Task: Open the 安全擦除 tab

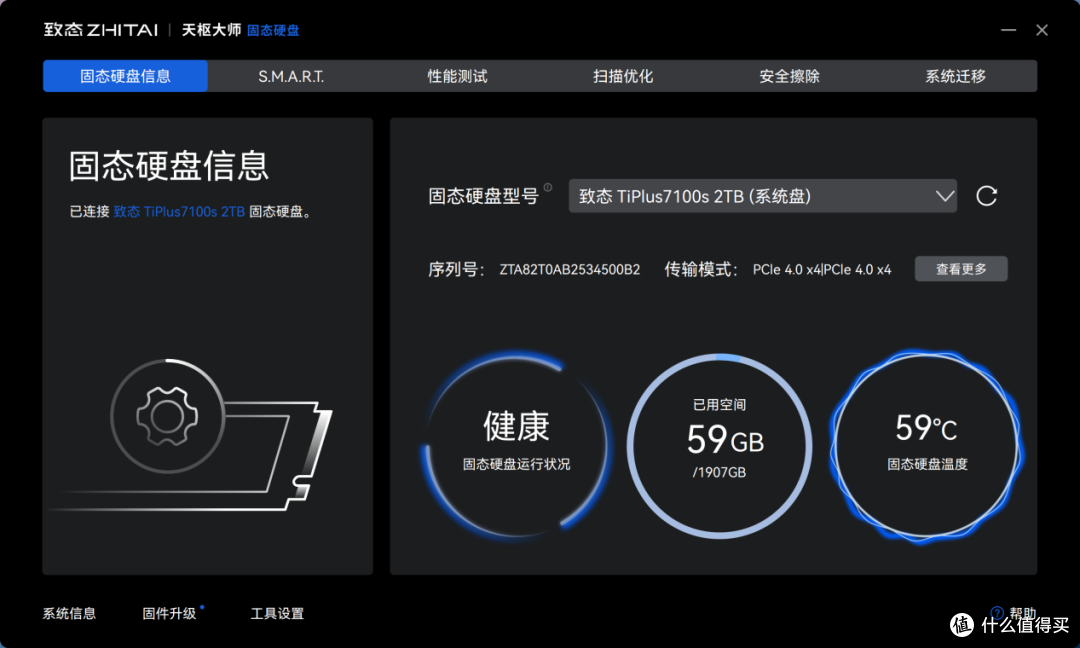Action: [x=789, y=76]
